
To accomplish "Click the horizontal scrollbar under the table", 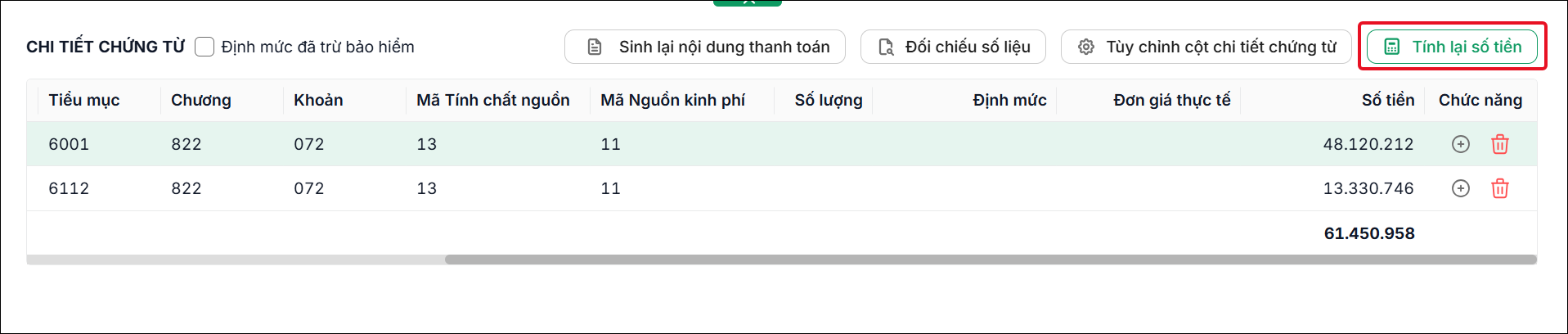I will point(991,260).
